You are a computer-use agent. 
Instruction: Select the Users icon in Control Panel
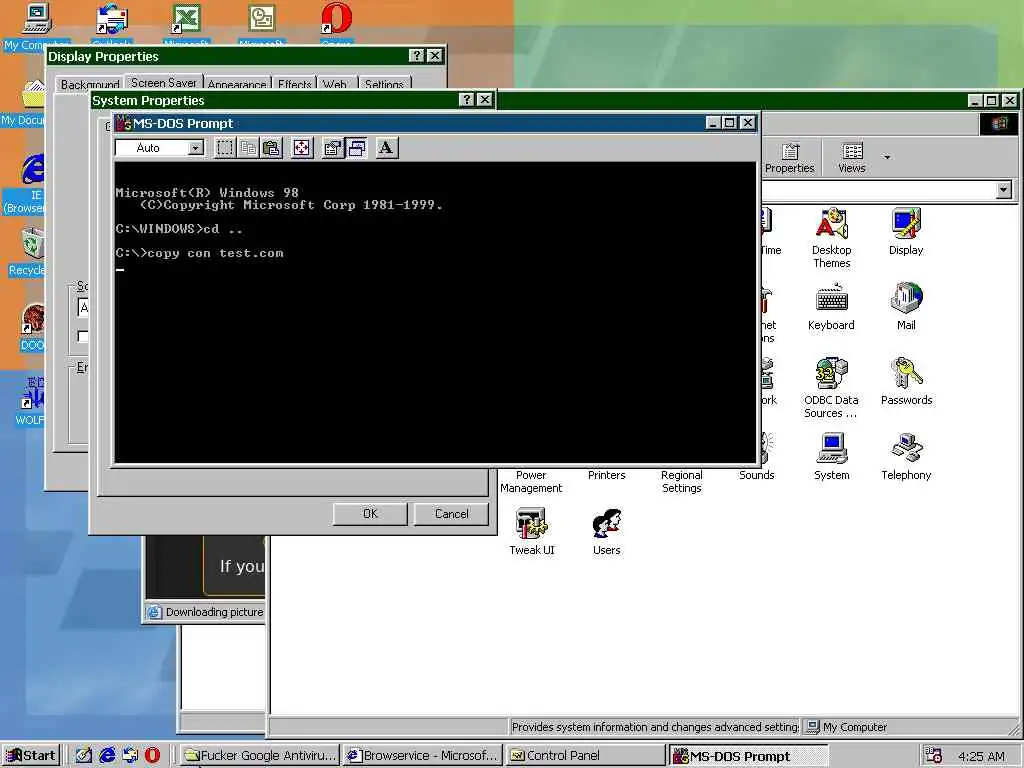[x=607, y=532]
